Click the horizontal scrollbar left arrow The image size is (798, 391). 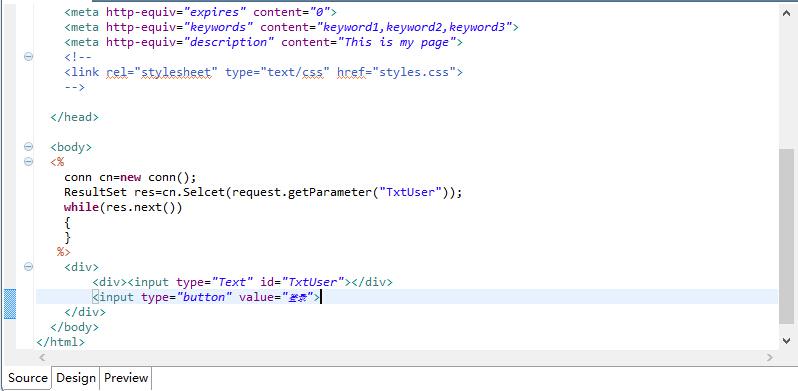click(x=42, y=358)
